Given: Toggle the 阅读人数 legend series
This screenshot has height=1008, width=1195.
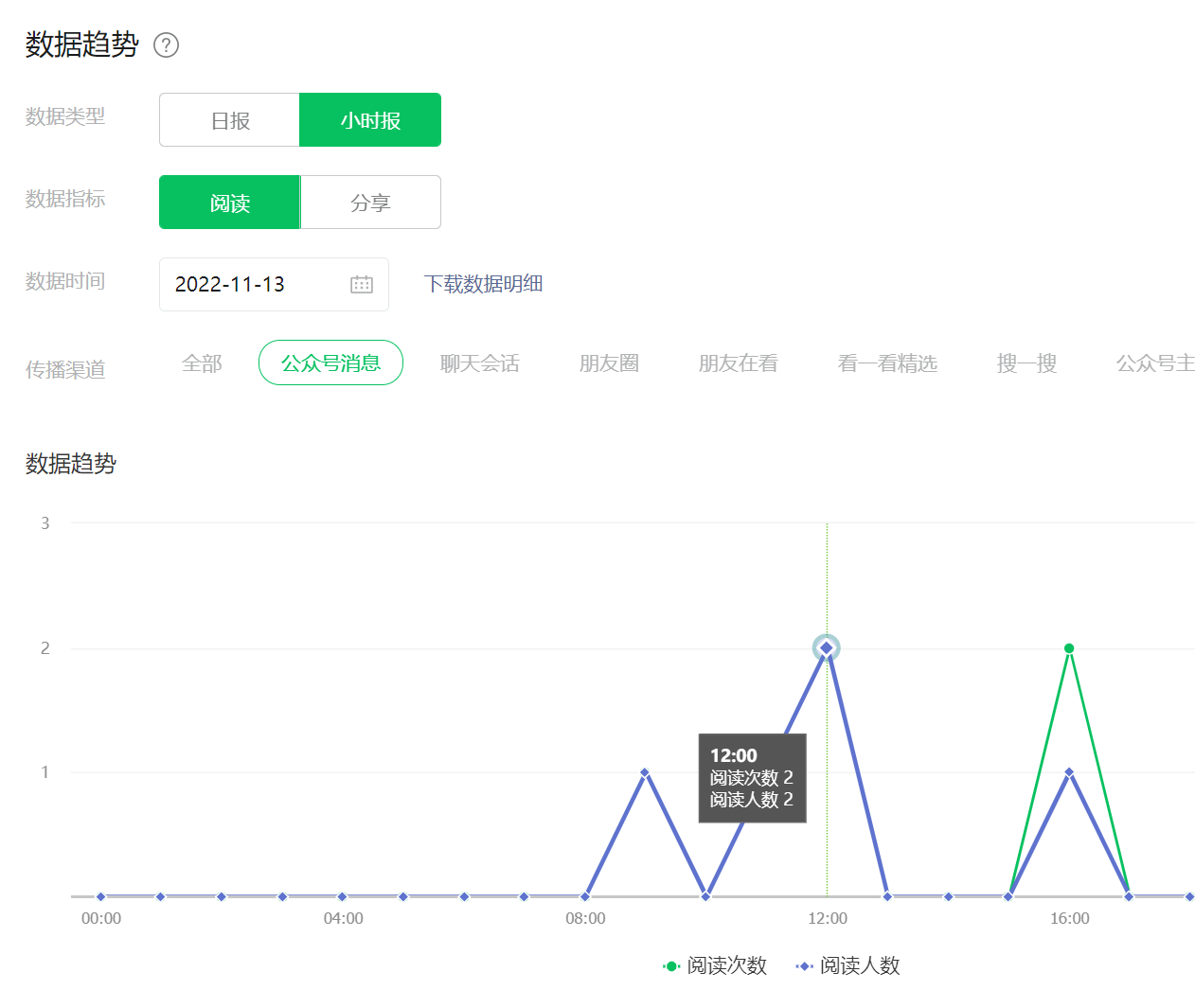Looking at the screenshot, I should pos(847,965).
